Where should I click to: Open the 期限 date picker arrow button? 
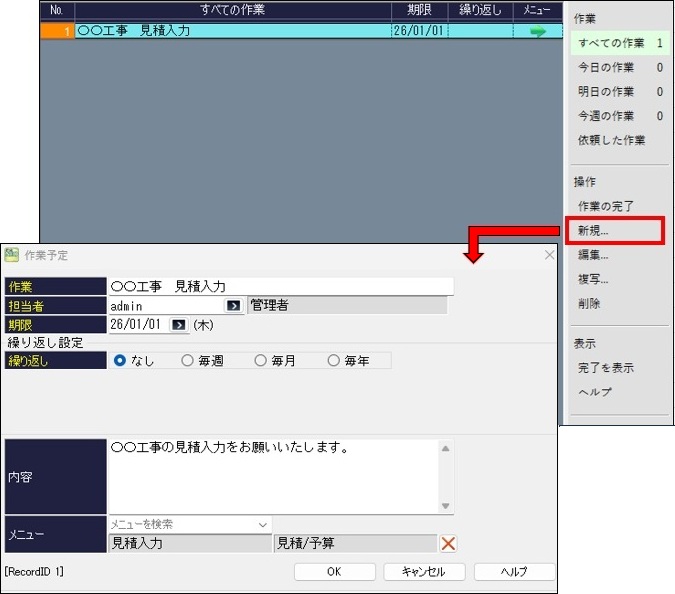[179, 325]
